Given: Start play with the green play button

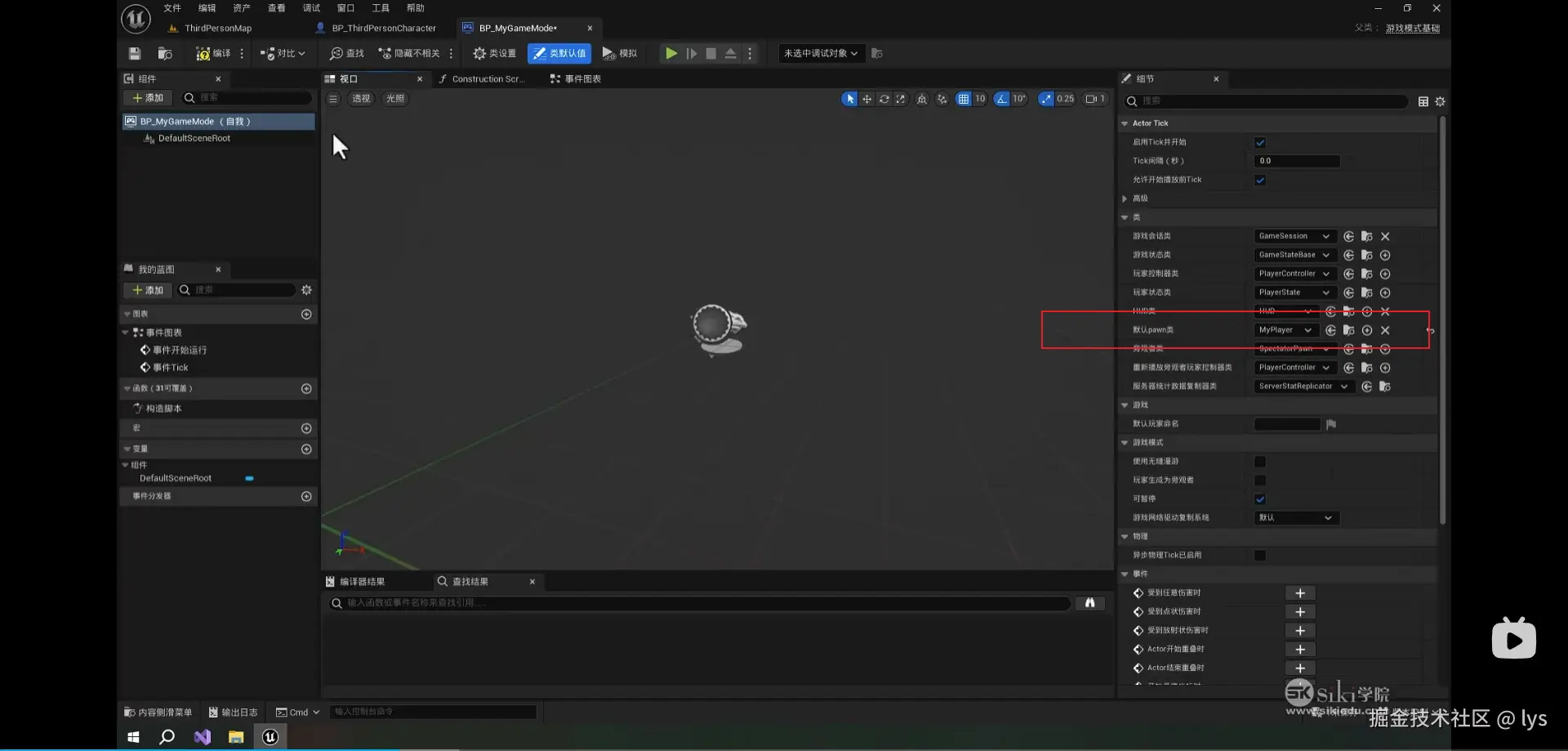Looking at the screenshot, I should pyautogui.click(x=671, y=53).
